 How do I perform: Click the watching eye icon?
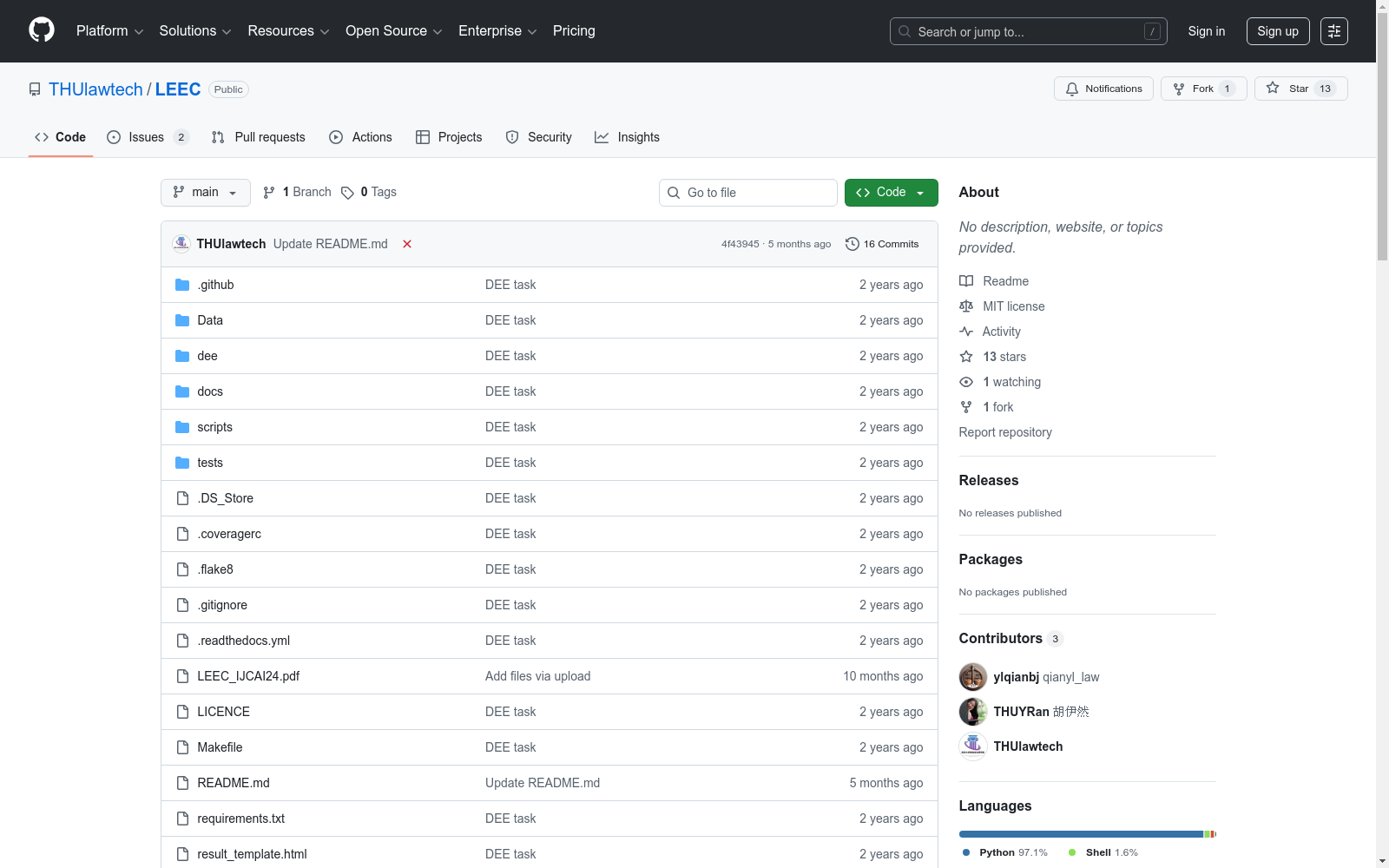(x=966, y=382)
